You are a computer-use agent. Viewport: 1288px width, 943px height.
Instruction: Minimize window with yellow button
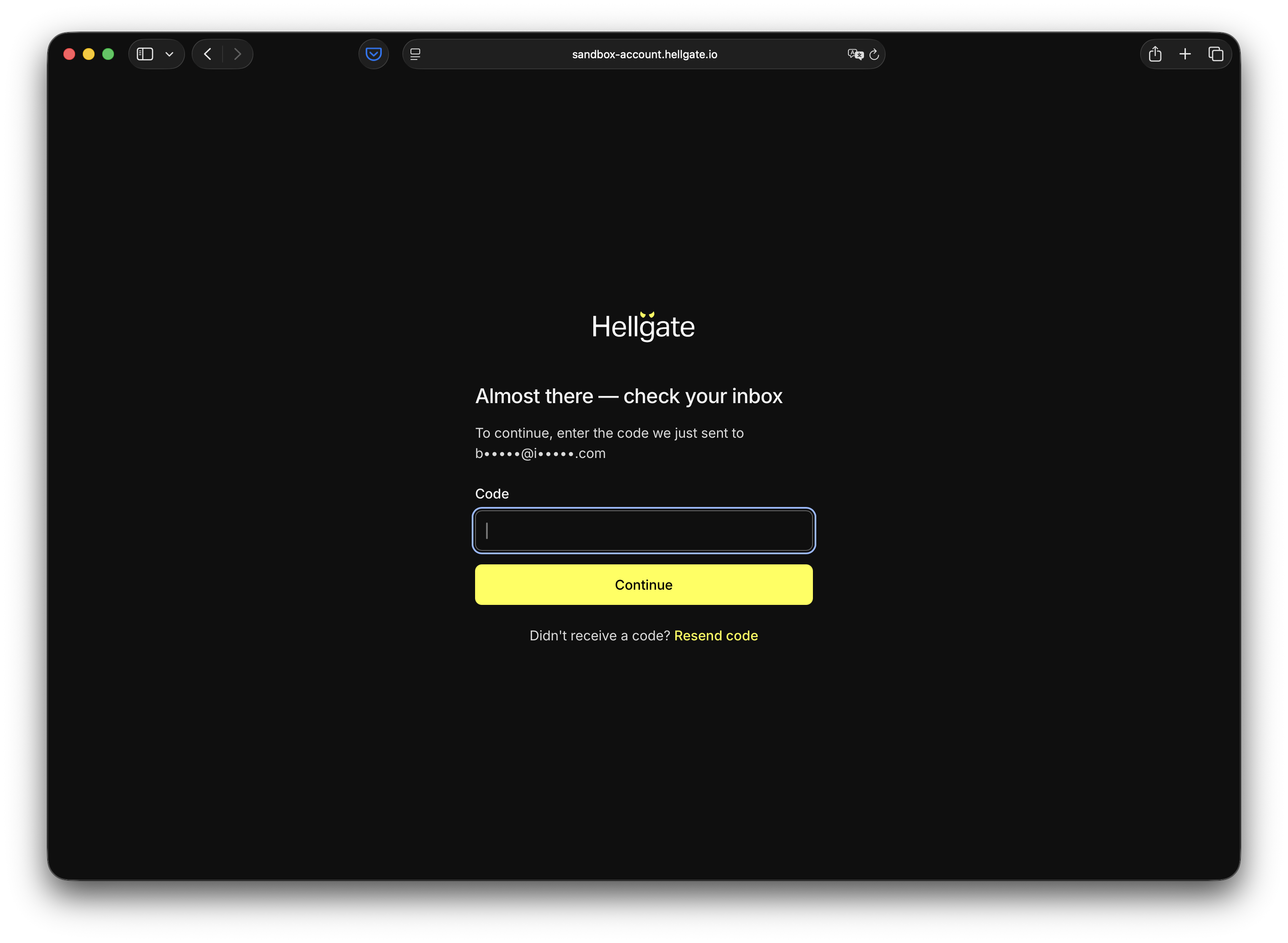pyautogui.click(x=89, y=54)
